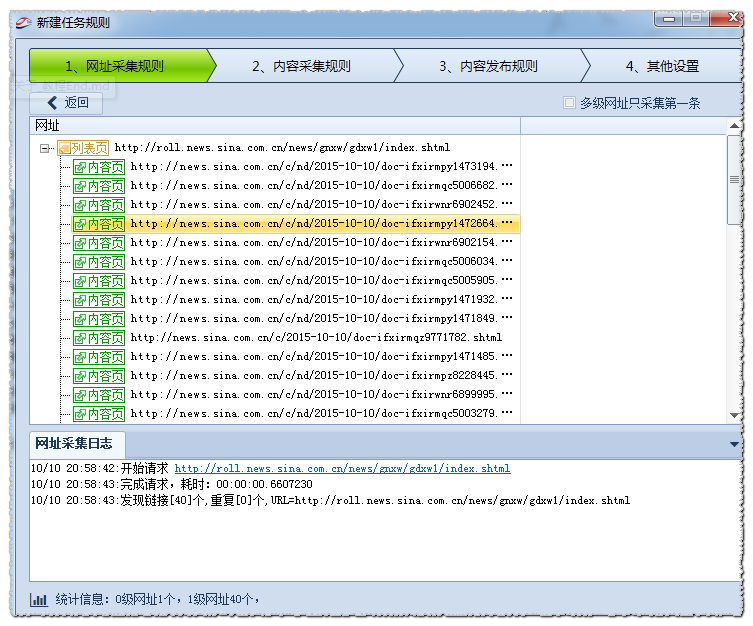Screen dimensions: 753x626
Task: Click the URL tree vertical scrollbar thumb
Action: (734, 180)
